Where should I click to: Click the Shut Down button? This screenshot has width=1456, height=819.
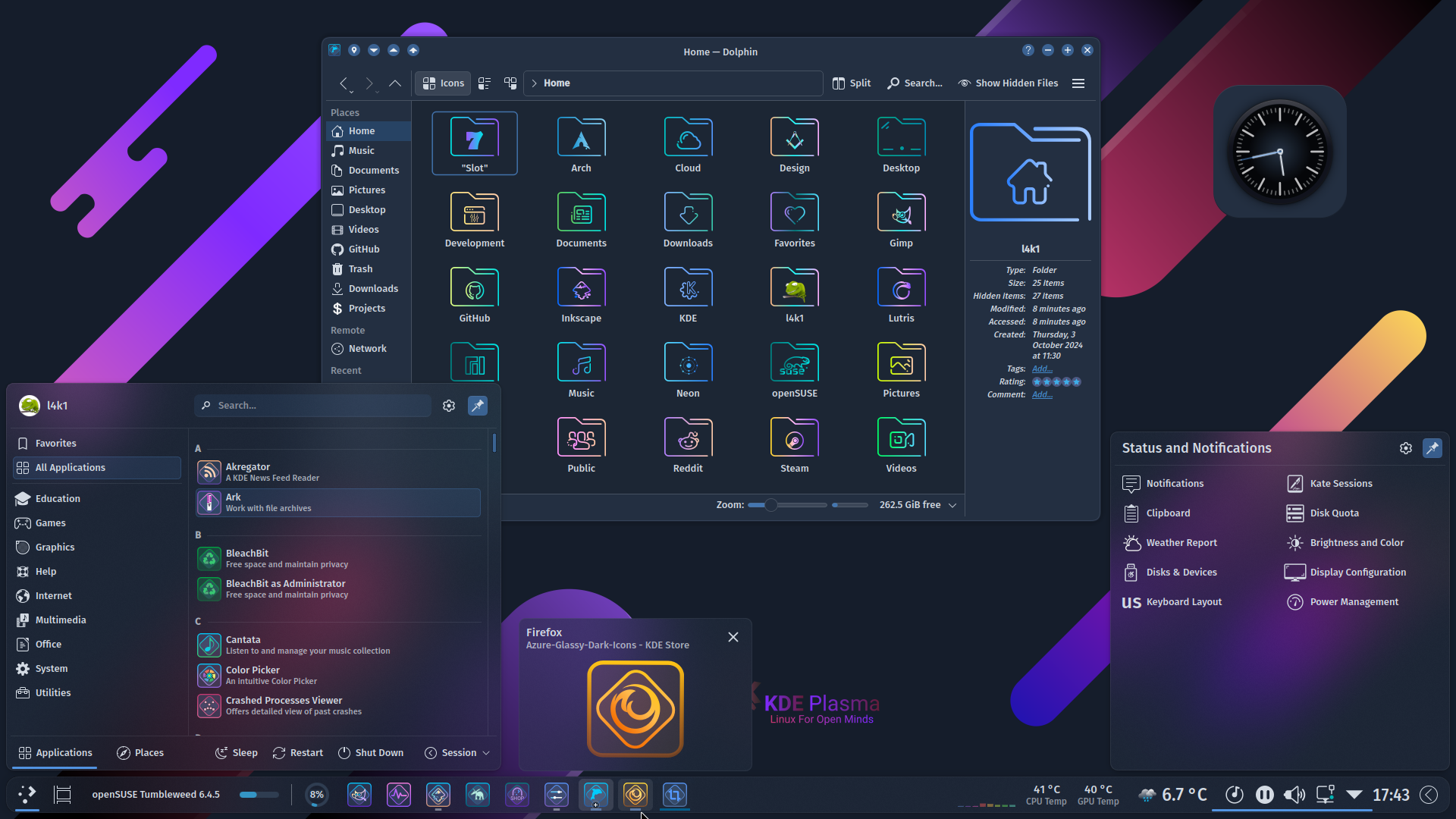click(371, 753)
